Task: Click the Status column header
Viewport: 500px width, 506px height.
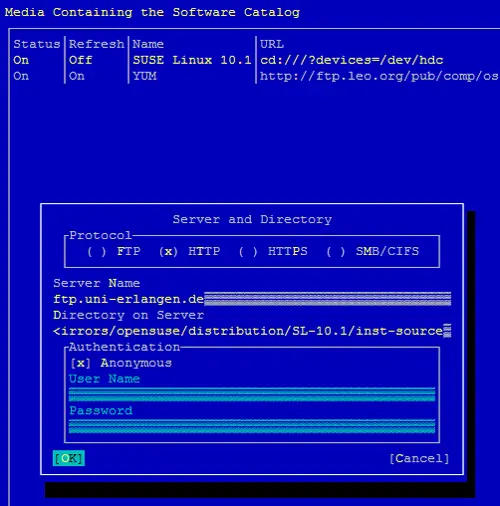Action: point(37,44)
